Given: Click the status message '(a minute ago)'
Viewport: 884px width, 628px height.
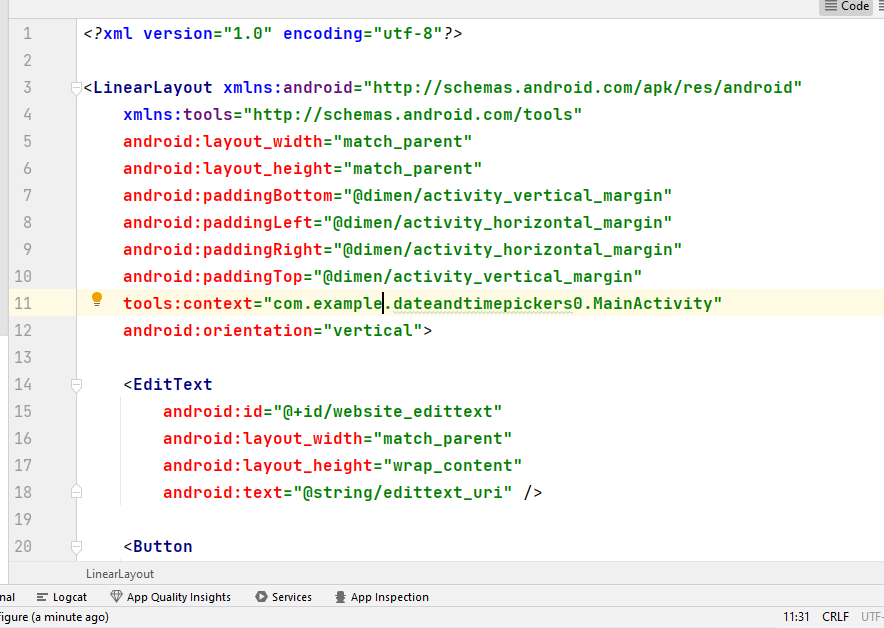Looking at the screenshot, I should tap(69, 617).
